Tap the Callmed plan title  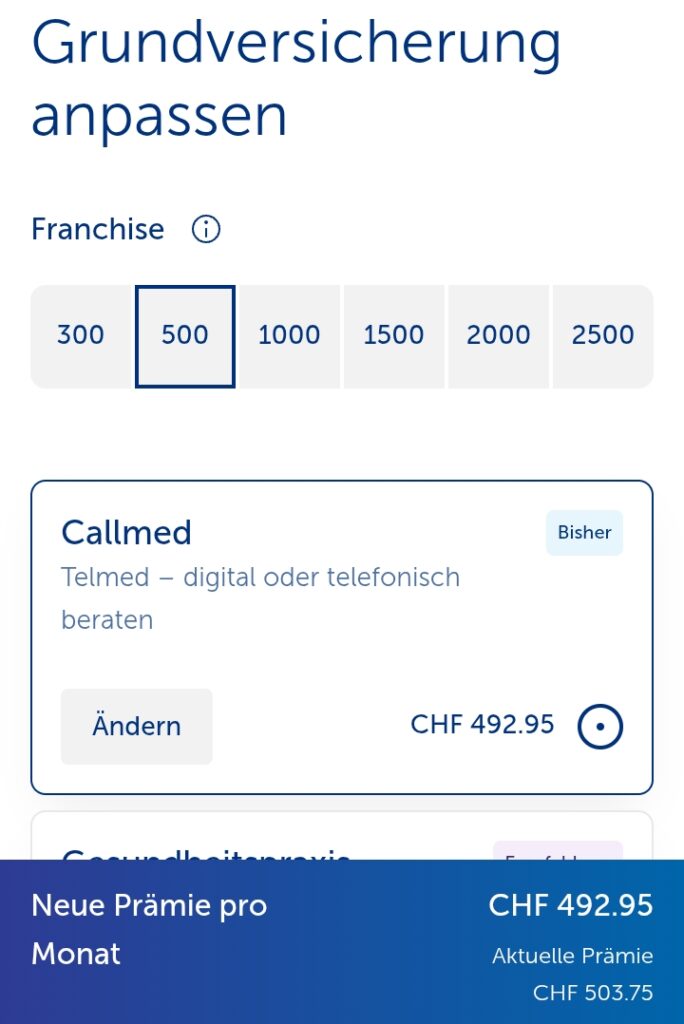click(126, 533)
